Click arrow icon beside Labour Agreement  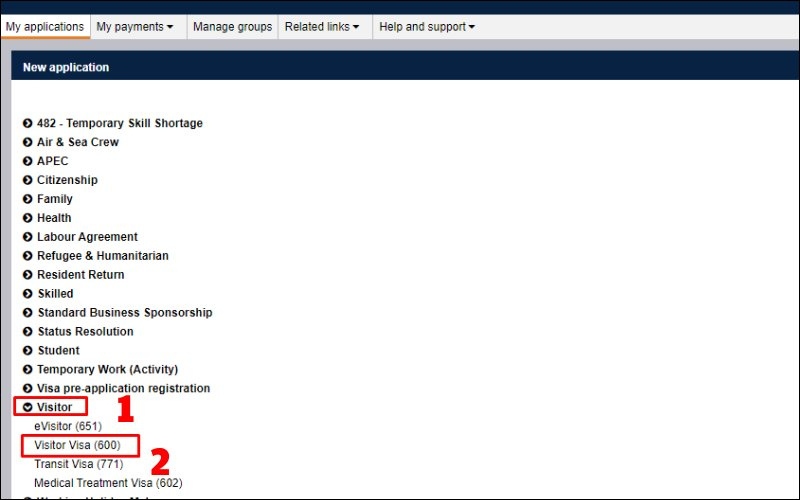28,237
